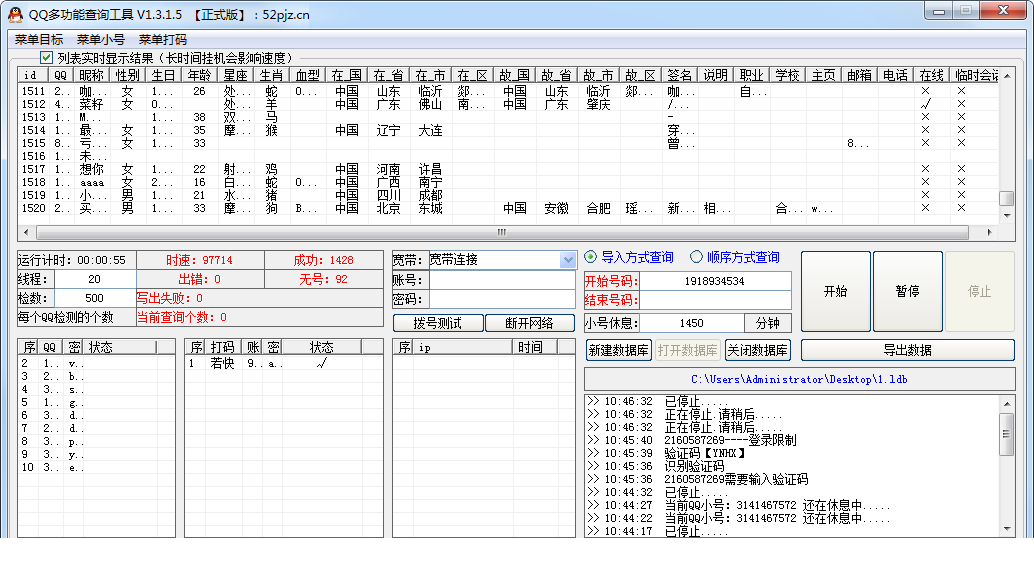Click the 导出数据 button
The image size is (1034, 561).
pyautogui.click(x=907, y=350)
